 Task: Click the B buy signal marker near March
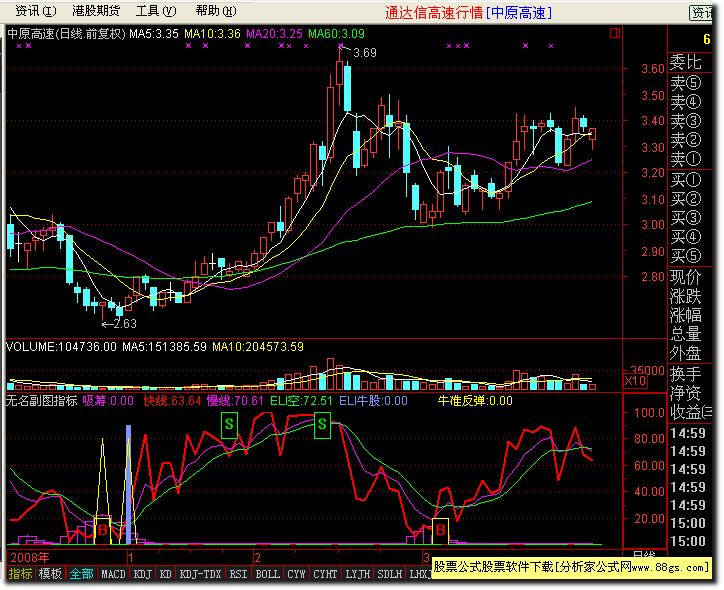click(440, 530)
